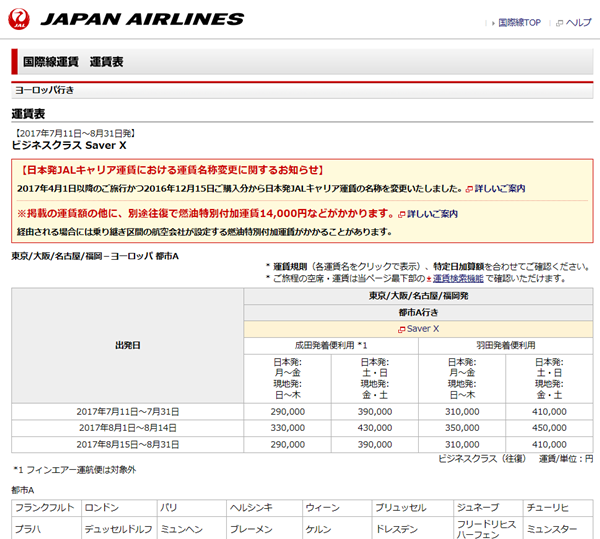Click the ブレーメン city cell
Viewport: 600px width, 539px height.
pos(264,529)
